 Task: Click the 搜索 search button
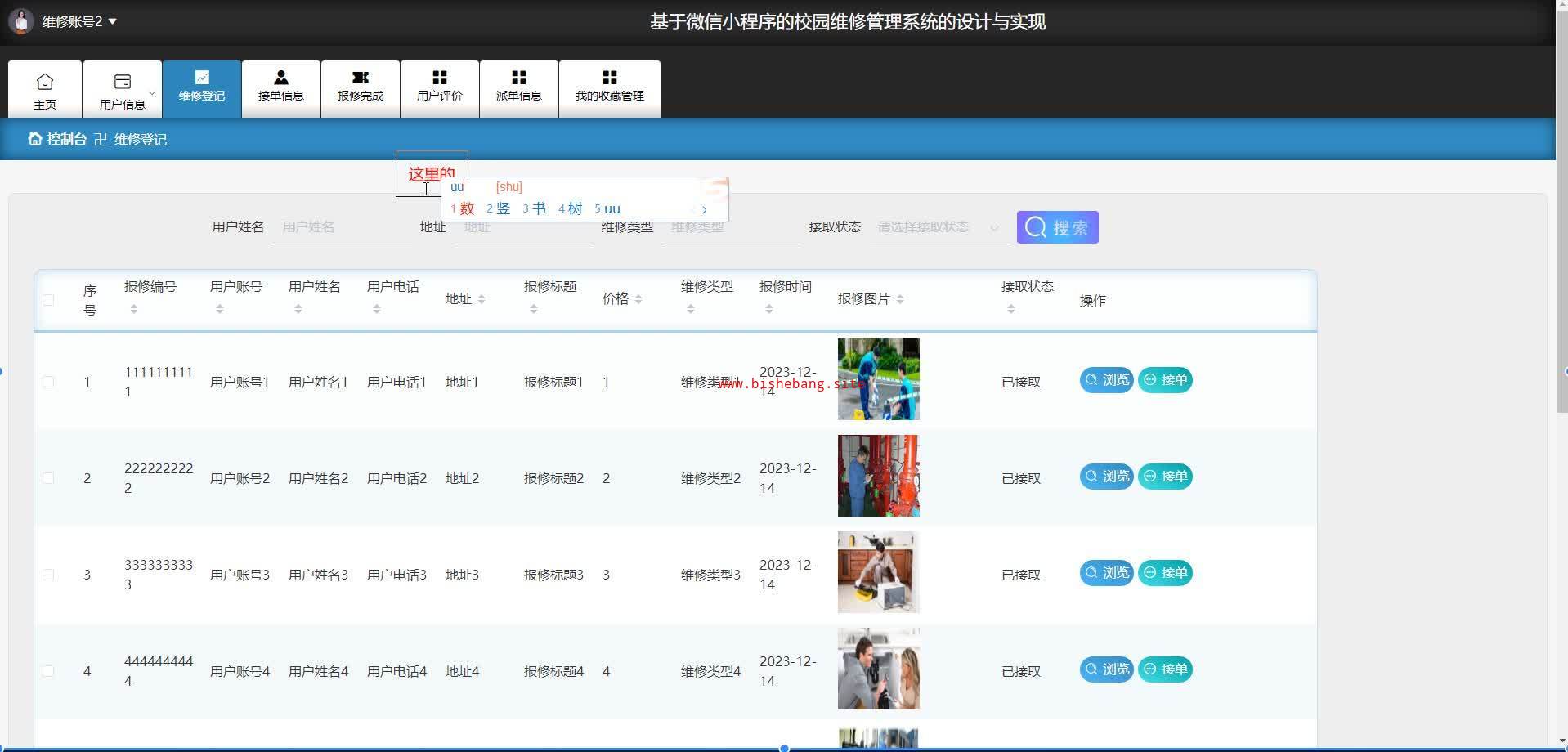pyautogui.click(x=1057, y=227)
